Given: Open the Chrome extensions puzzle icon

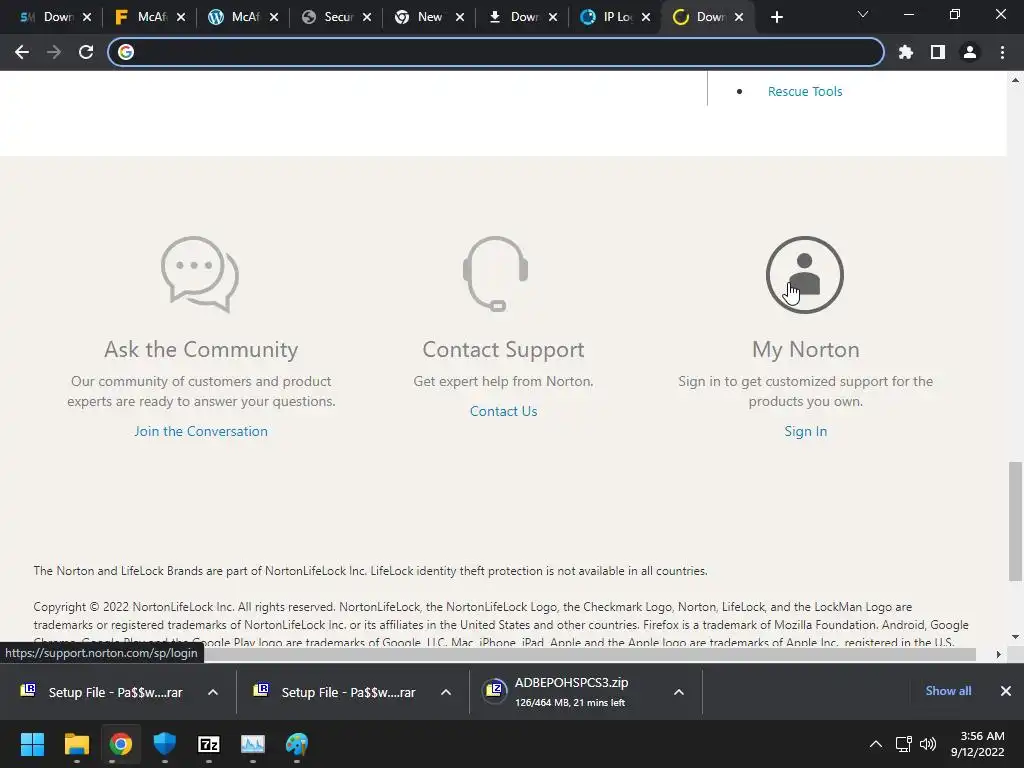Looking at the screenshot, I should 905,52.
